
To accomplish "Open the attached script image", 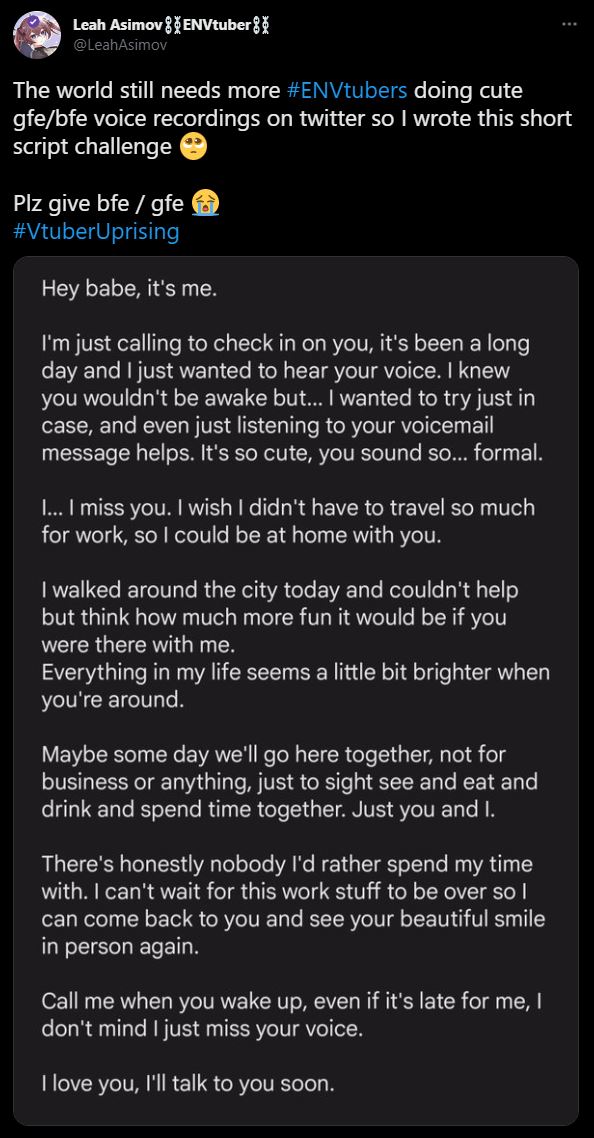I will (296, 691).
